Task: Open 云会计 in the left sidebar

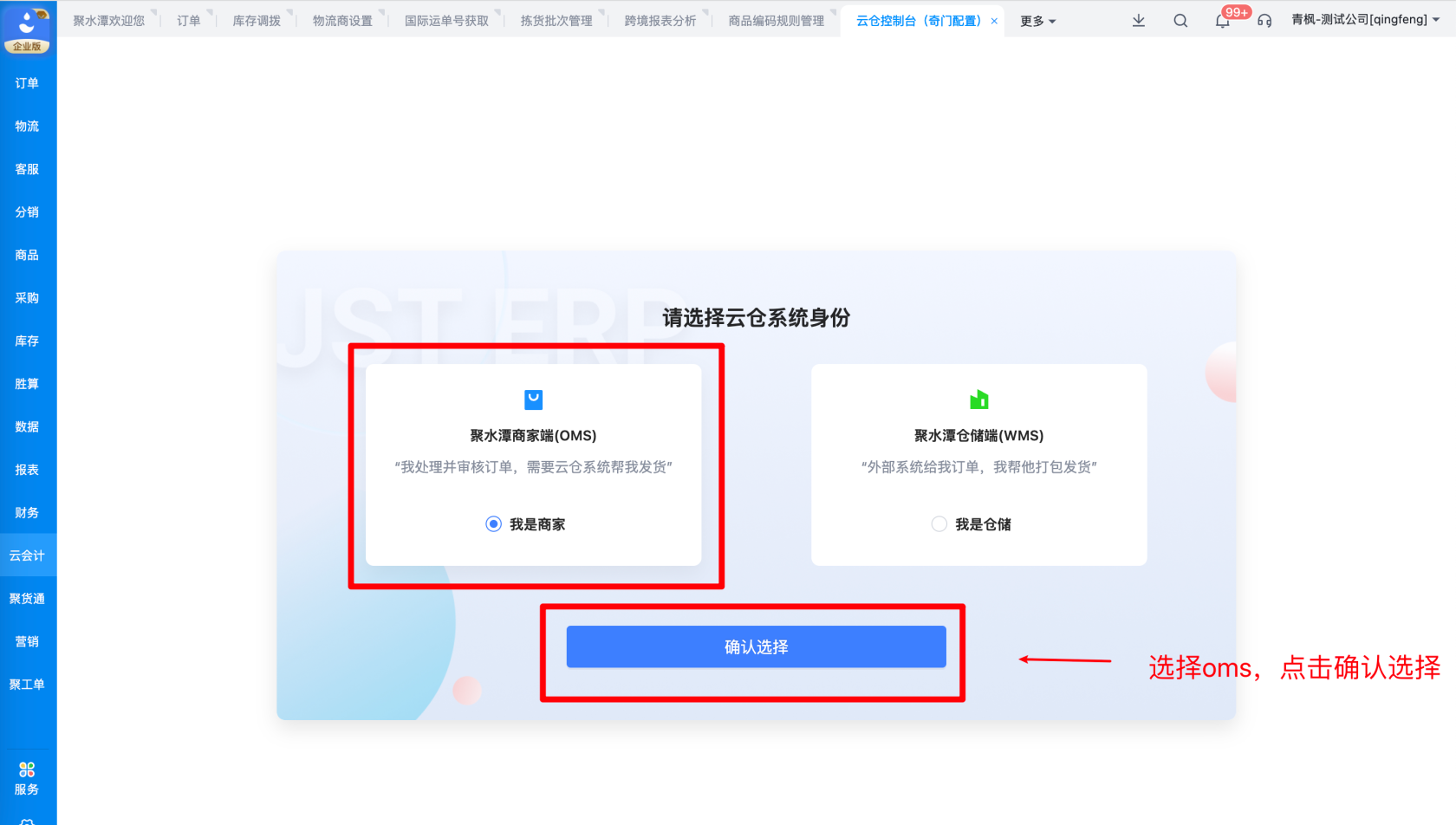Action: point(27,555)
